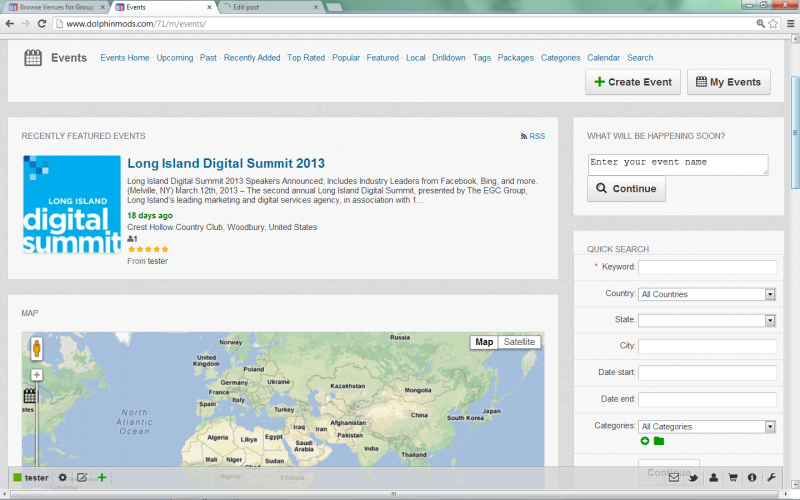Click the info icon in bottom bar
Viewport: 800px width, 500px height.
pyautogui.click(x=752, y=478)
